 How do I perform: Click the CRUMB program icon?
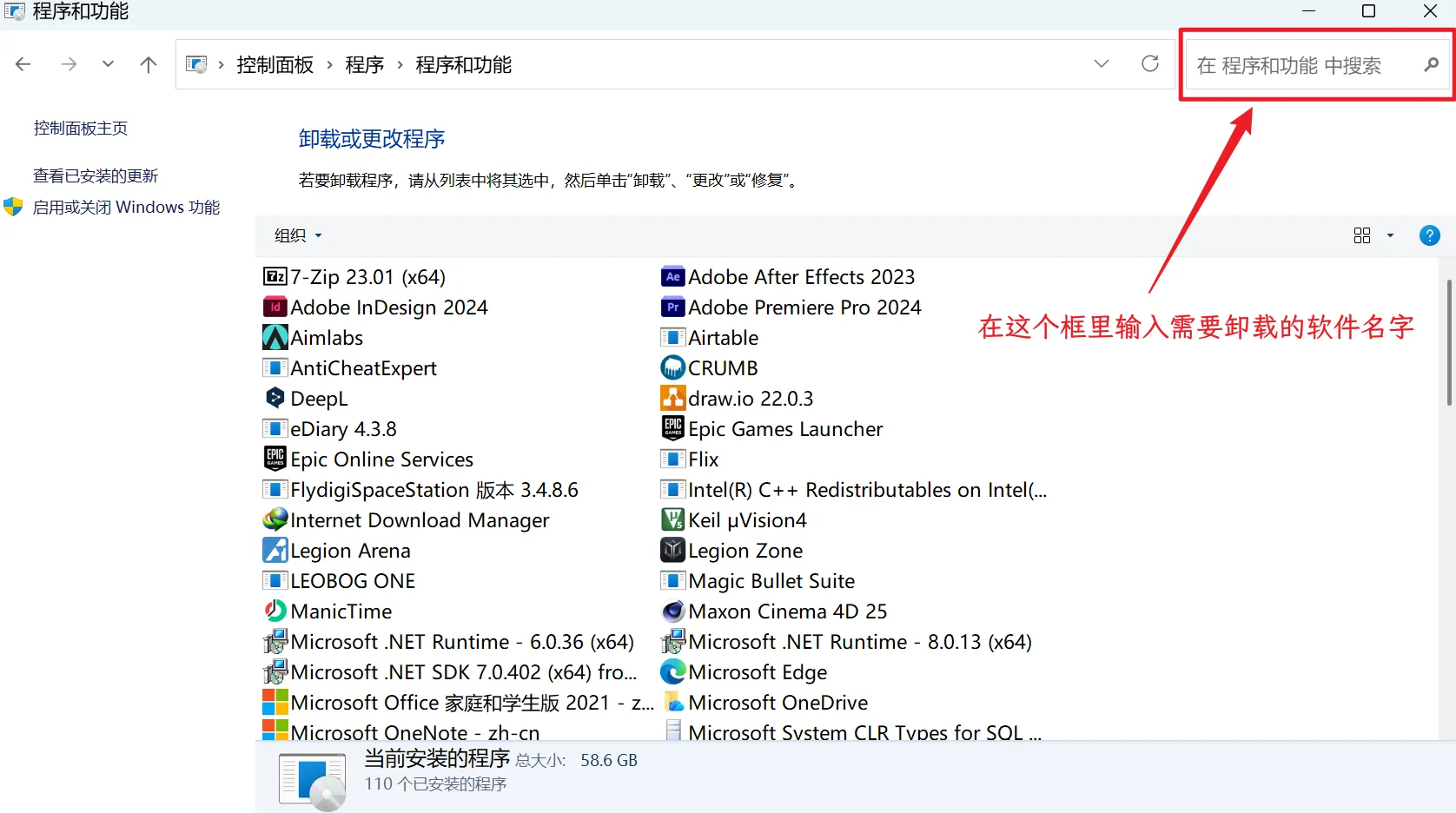point(672,368)
